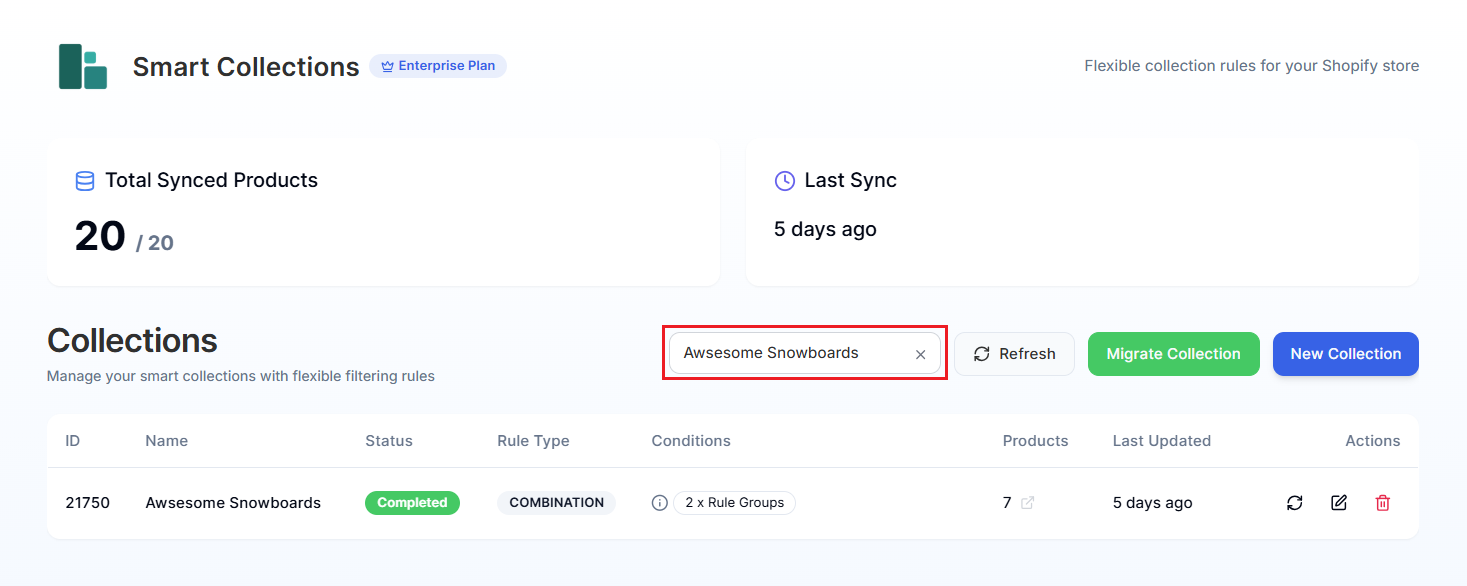Create a collection with the New Collection button
Screen dimensions: 1467x586
[1345, 353]
